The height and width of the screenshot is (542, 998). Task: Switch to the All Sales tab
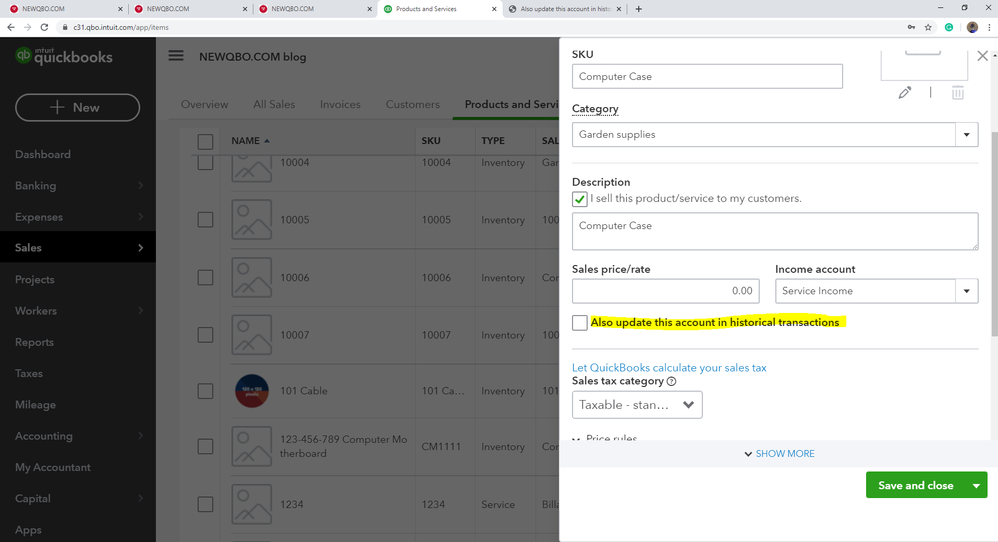(274, 104)
